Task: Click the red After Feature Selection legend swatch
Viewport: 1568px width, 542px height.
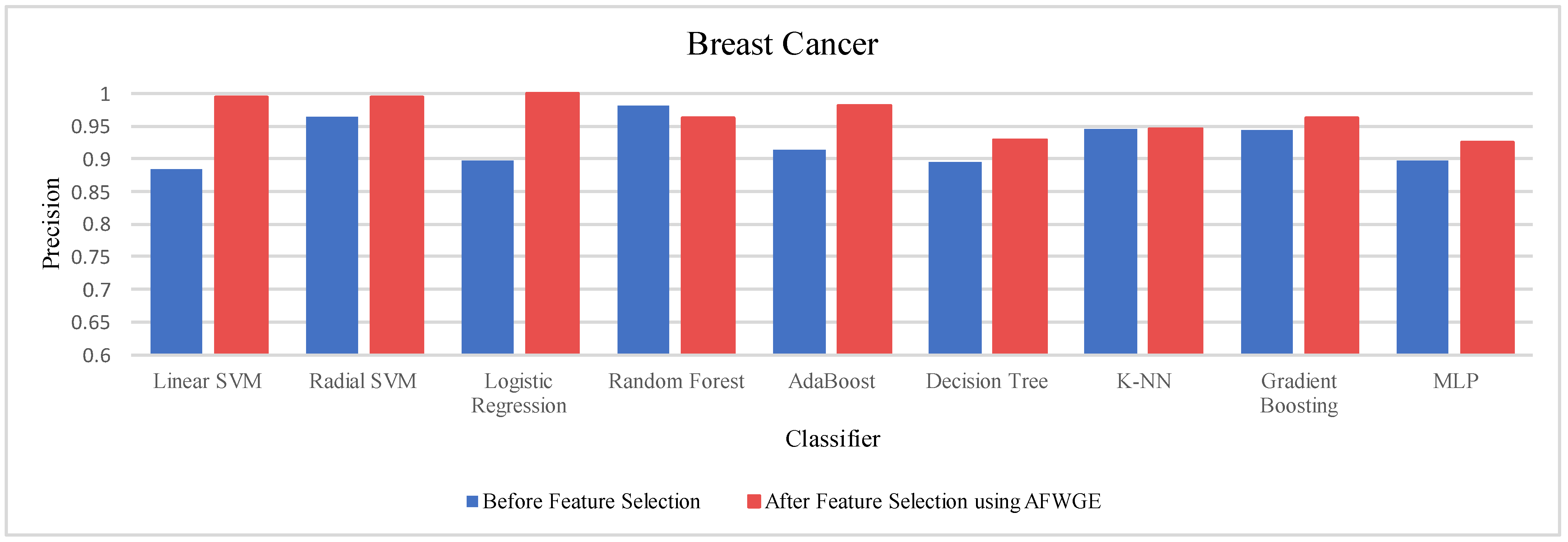Action: click(x=754, y=501)
